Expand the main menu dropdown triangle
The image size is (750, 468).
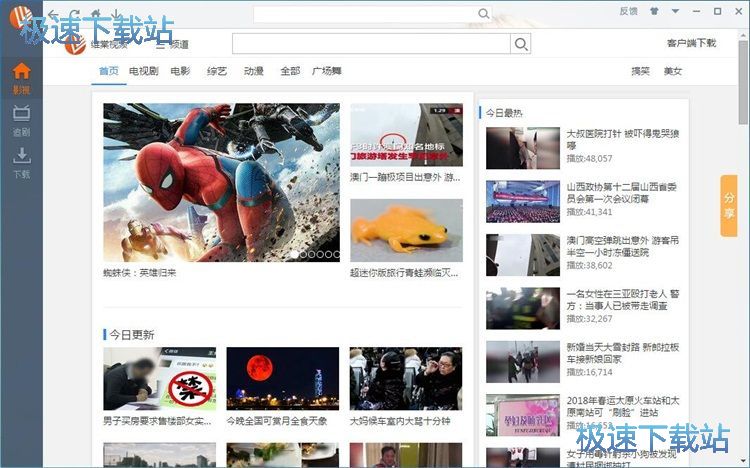point(675,11)
